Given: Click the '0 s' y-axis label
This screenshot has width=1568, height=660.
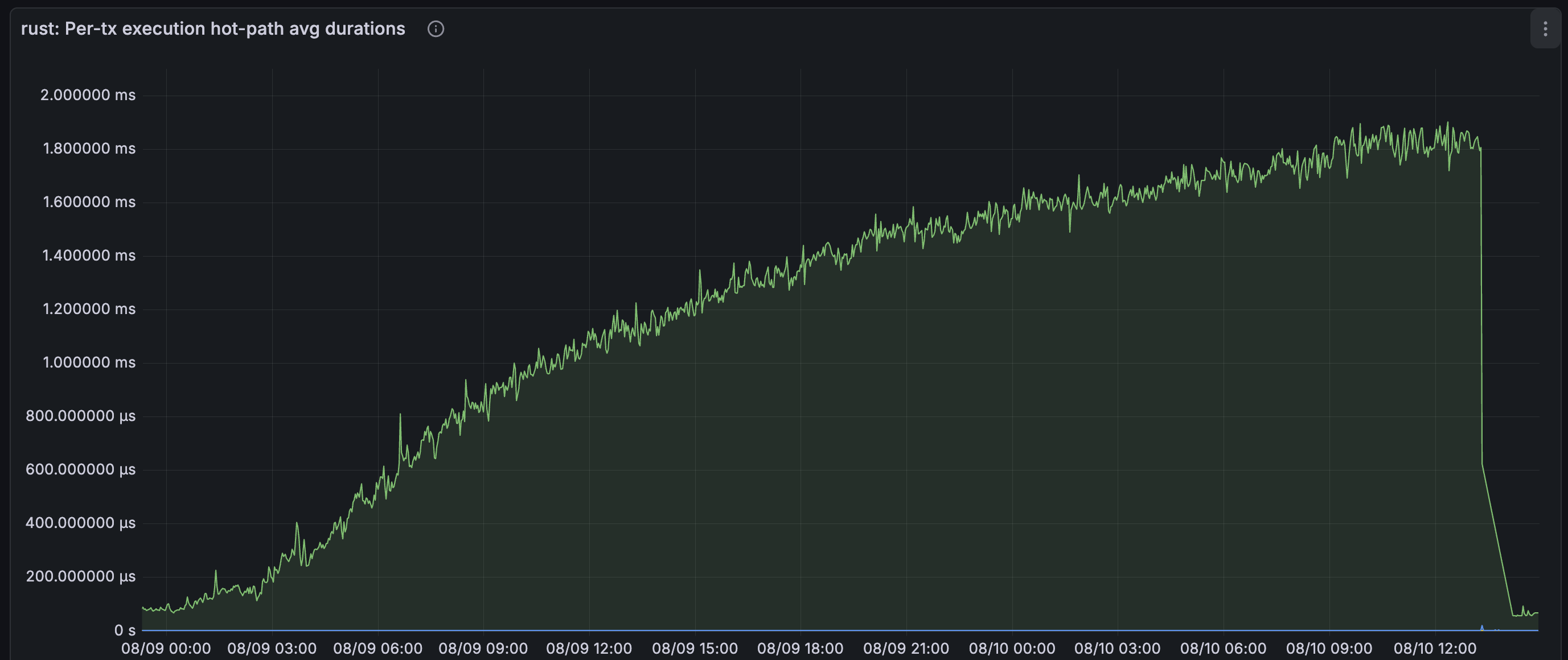Looking at the screenshot, I should pos(125,630).
